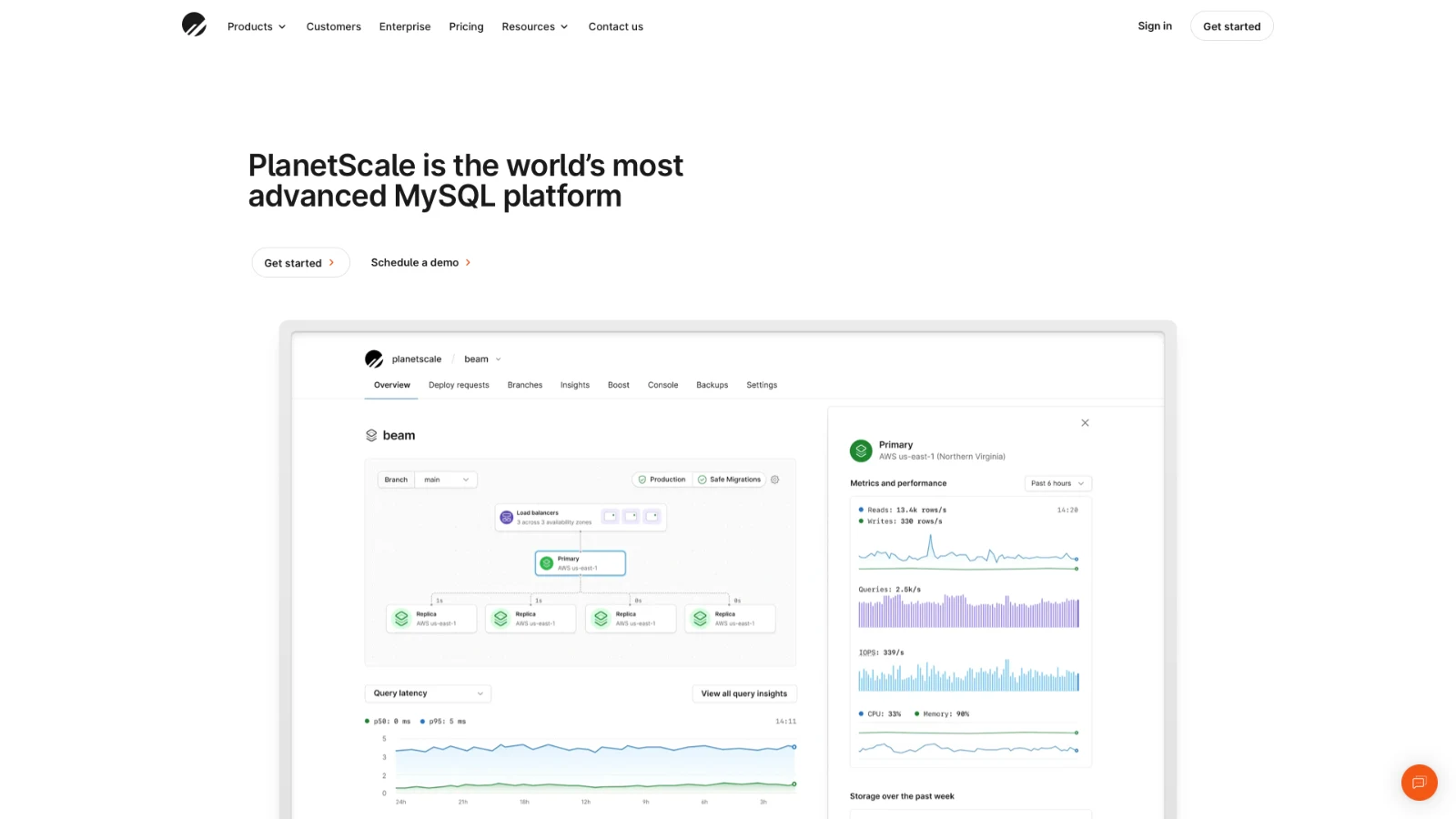The image size is (1456, 819).
Task: Open the Enterprise page
Action: [405, 26]
